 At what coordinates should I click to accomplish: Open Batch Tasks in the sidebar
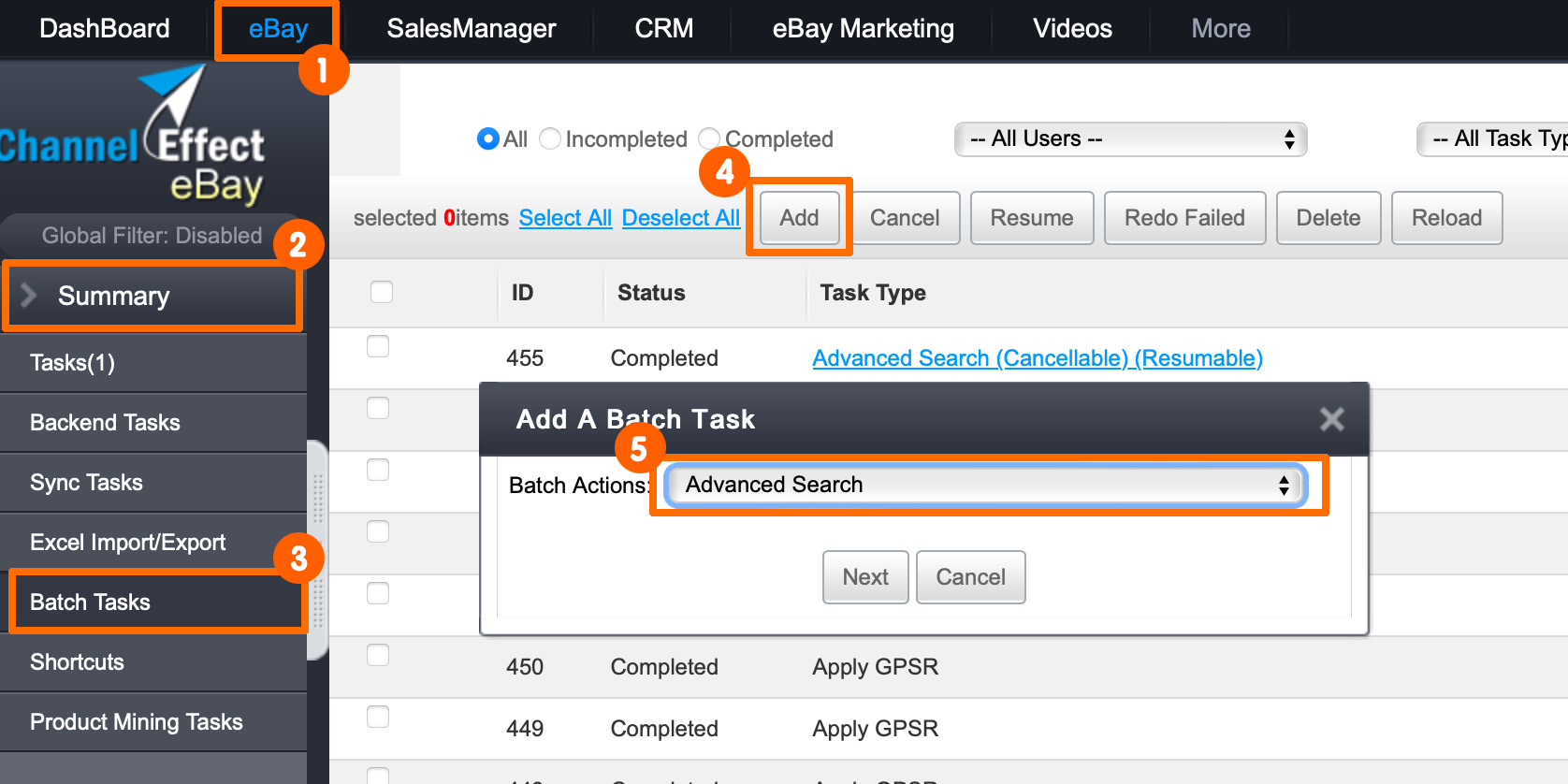click(x=153, y=603)
